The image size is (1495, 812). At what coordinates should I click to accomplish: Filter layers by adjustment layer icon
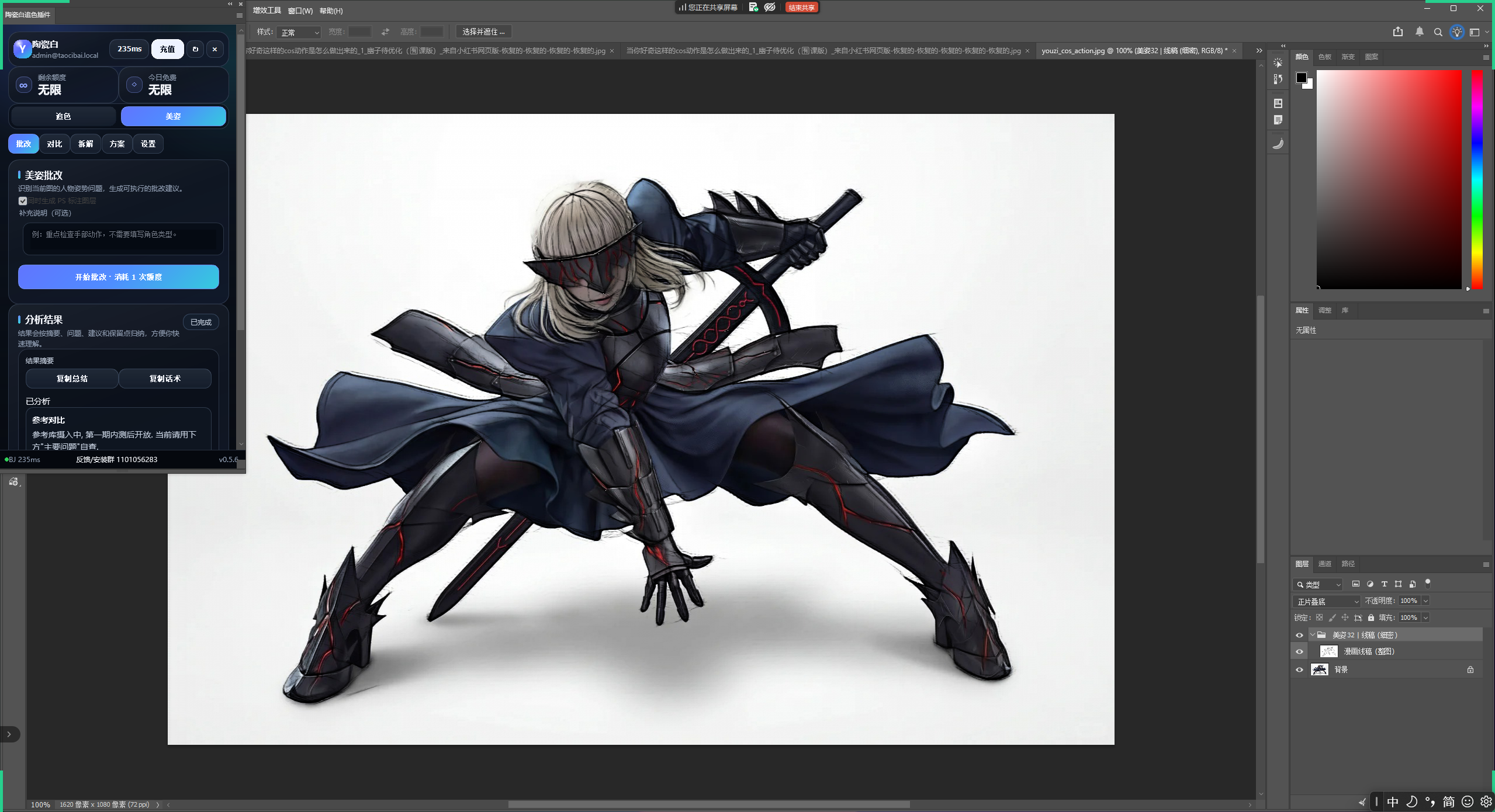1370,584
